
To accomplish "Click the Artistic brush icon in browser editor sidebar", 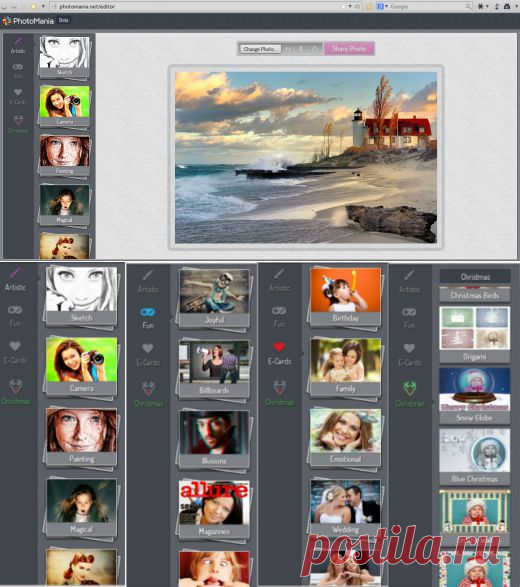I will (x=18, y=40).
